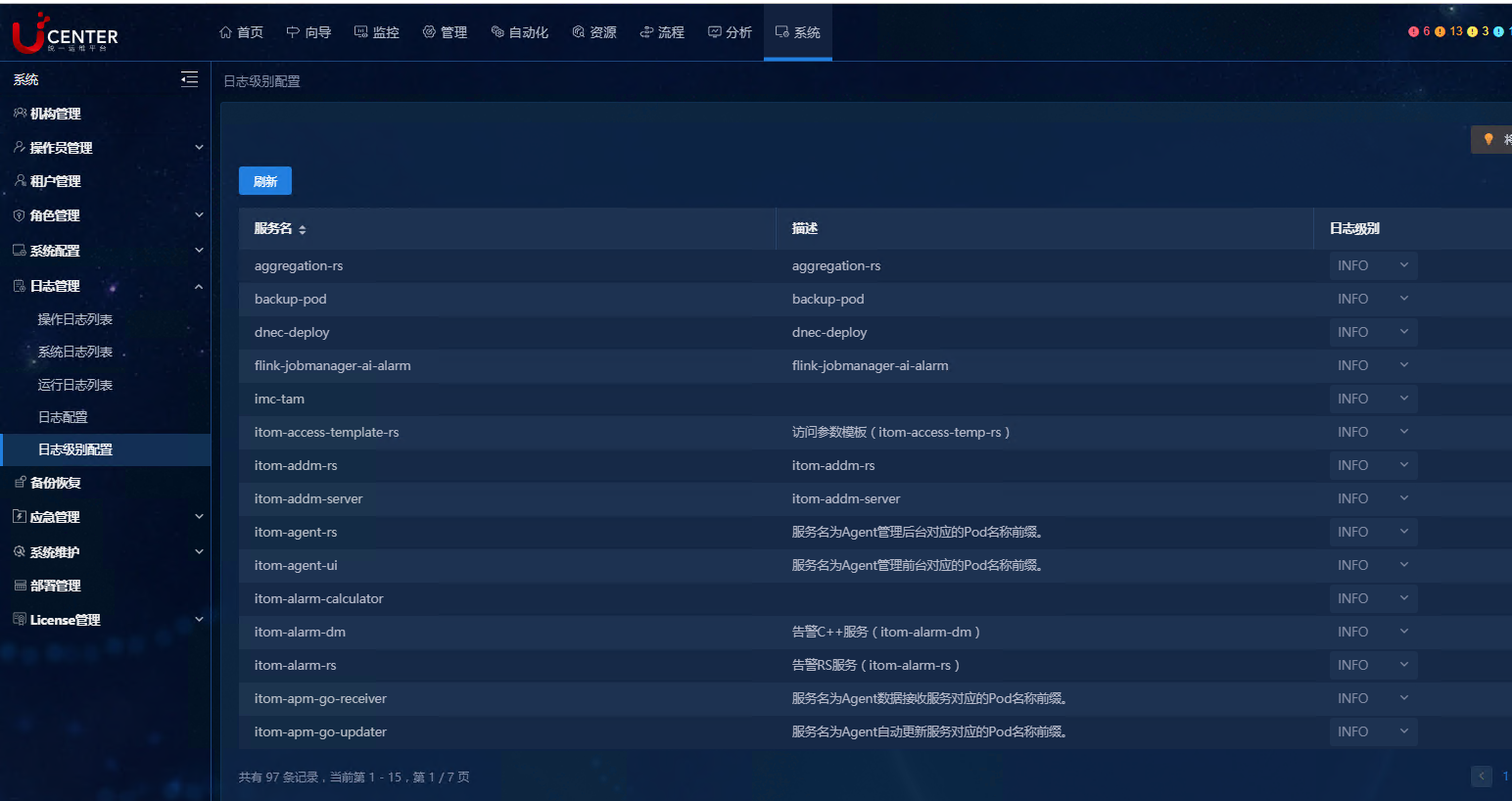Click the 刷新 refresh button
Screen dimensions: 1512x801
(x=265, y=181)
